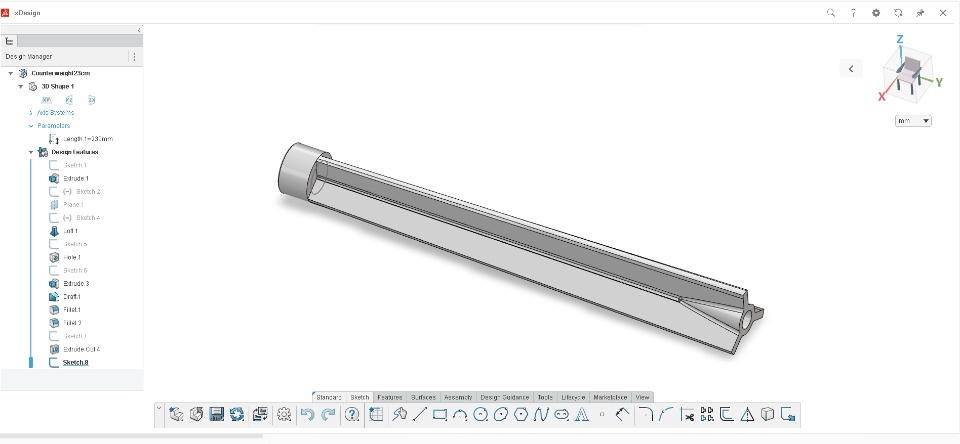Select the Circle sketch tool

tap(481, 415)
